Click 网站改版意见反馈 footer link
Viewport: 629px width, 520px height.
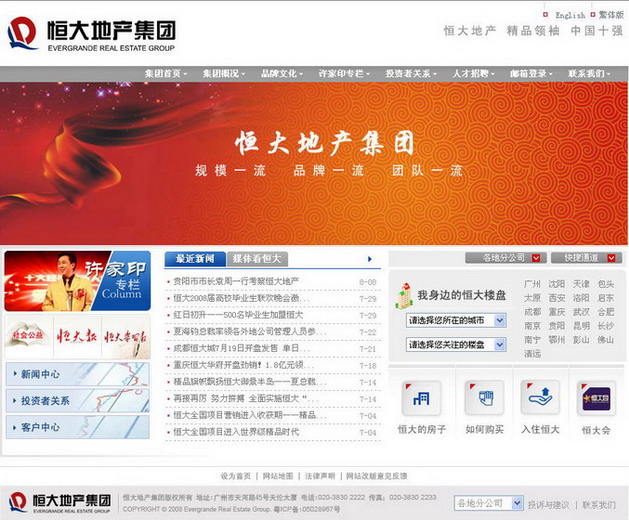(x=377, y=476)
